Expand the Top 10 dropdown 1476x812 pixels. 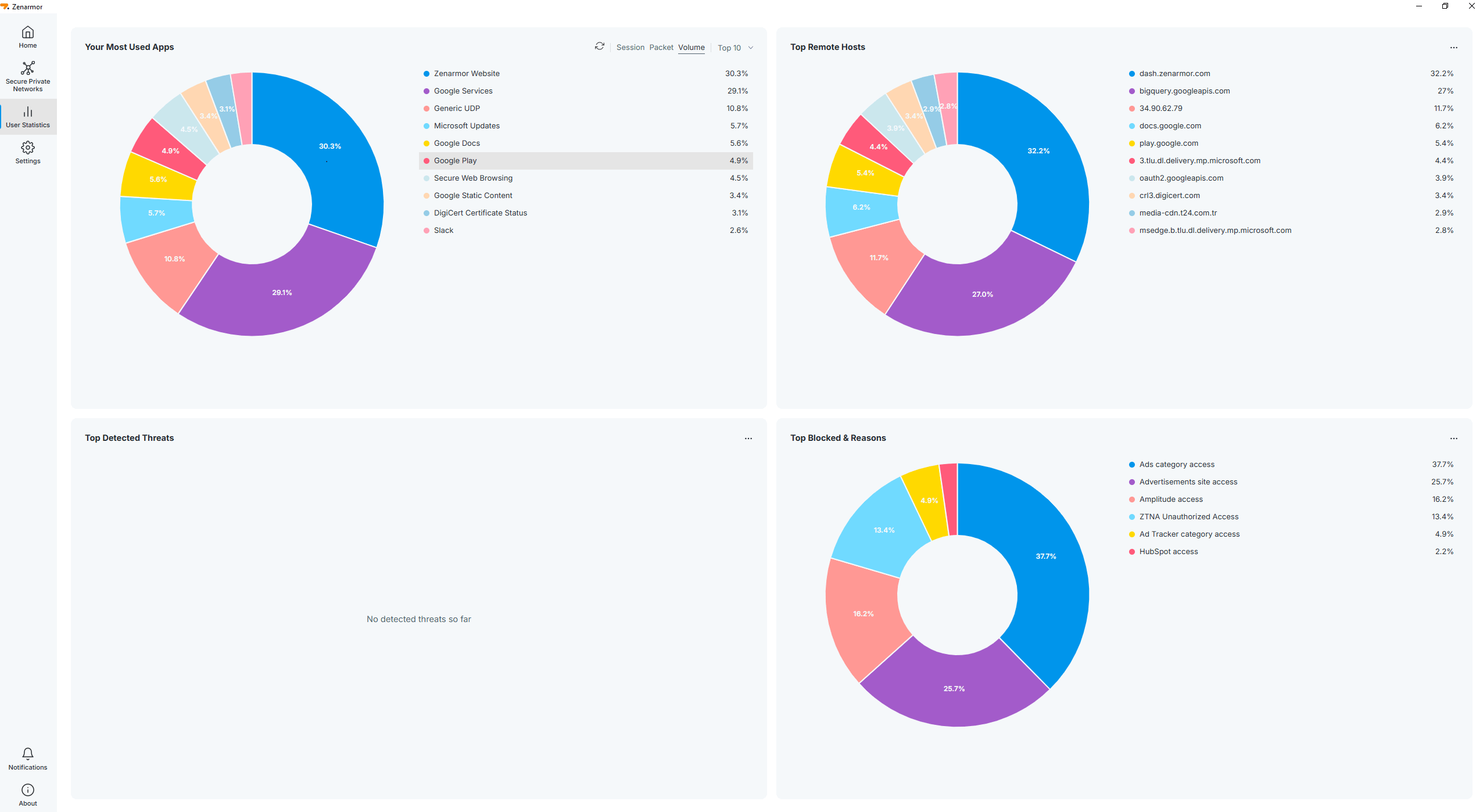[735, 48]
